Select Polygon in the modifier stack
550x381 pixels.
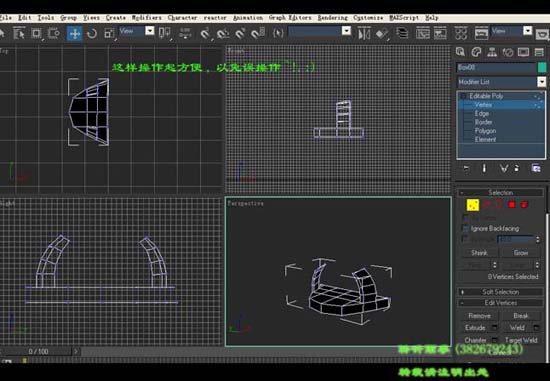[x=485, y=131]
